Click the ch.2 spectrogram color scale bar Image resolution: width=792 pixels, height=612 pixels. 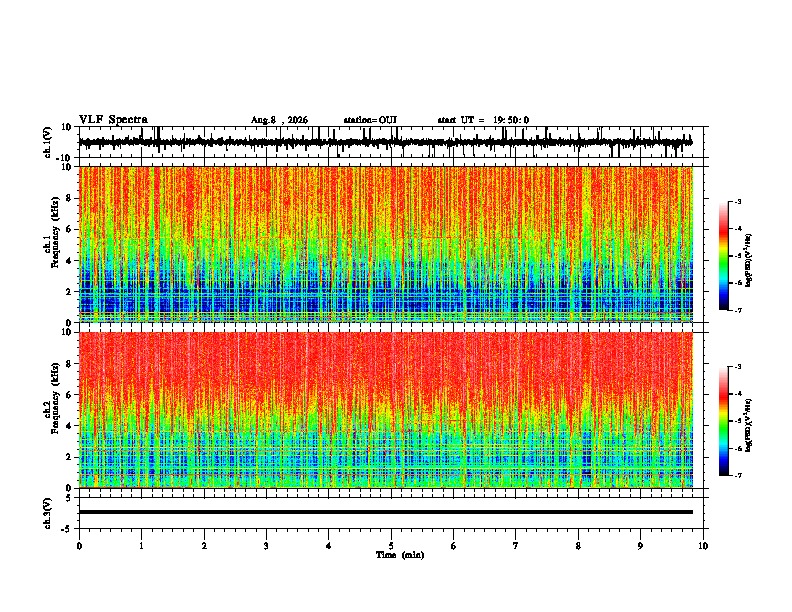pos(724,421)
